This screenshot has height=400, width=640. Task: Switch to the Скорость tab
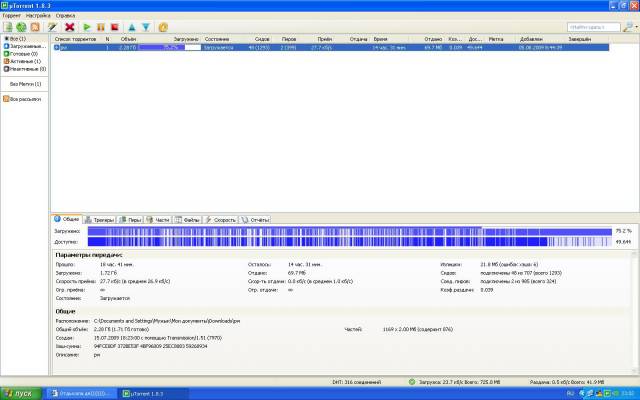point(220,220)
